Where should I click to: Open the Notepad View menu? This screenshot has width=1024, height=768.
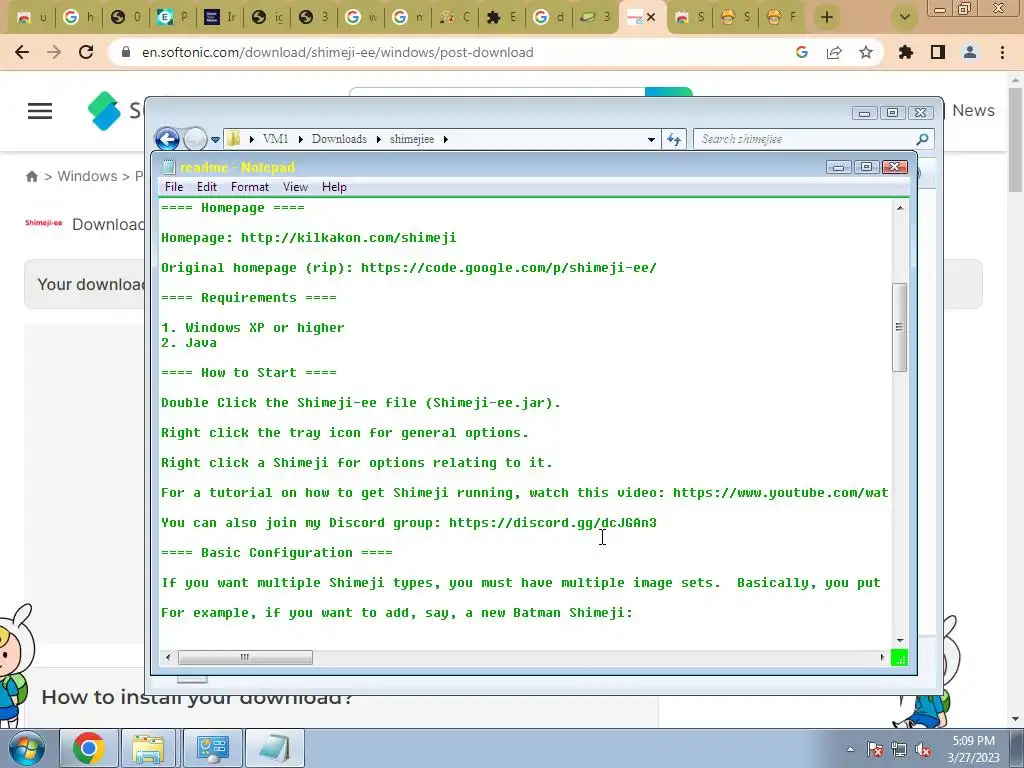pos(295,187)
